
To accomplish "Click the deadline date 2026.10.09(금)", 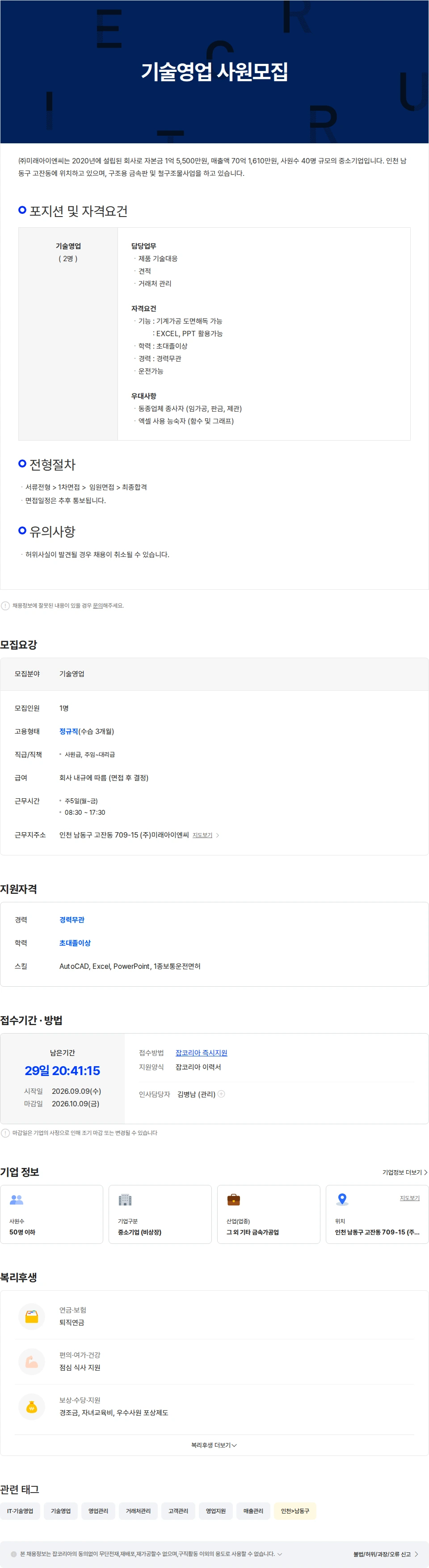I will [x=76, y=1103].
